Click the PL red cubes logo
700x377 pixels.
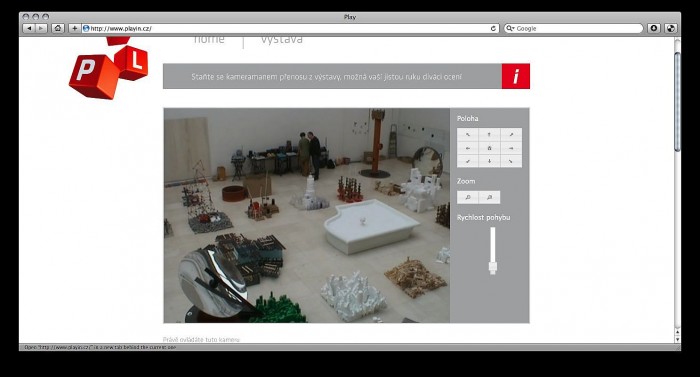click(x=108, y=68)
